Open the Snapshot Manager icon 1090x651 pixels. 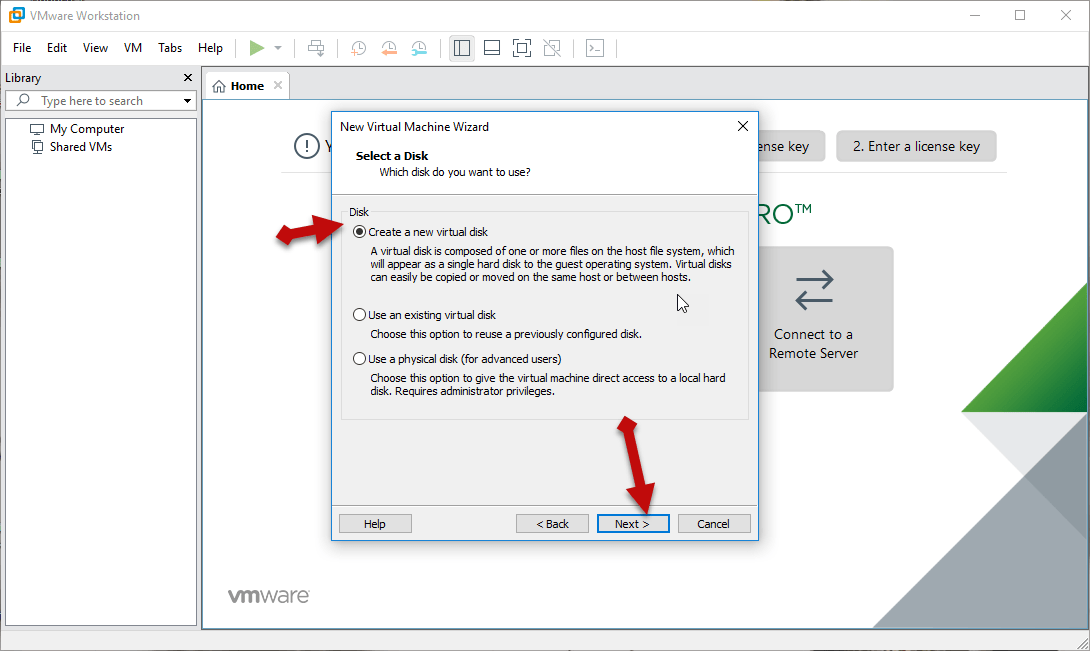pyautogui.click(x=419, y=48)
